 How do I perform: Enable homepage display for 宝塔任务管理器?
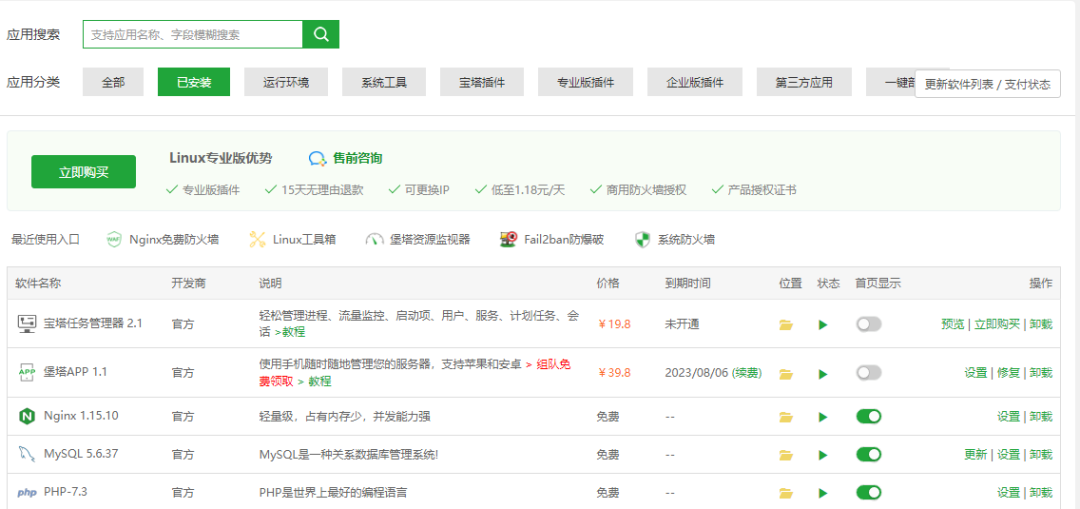(868, 324)
